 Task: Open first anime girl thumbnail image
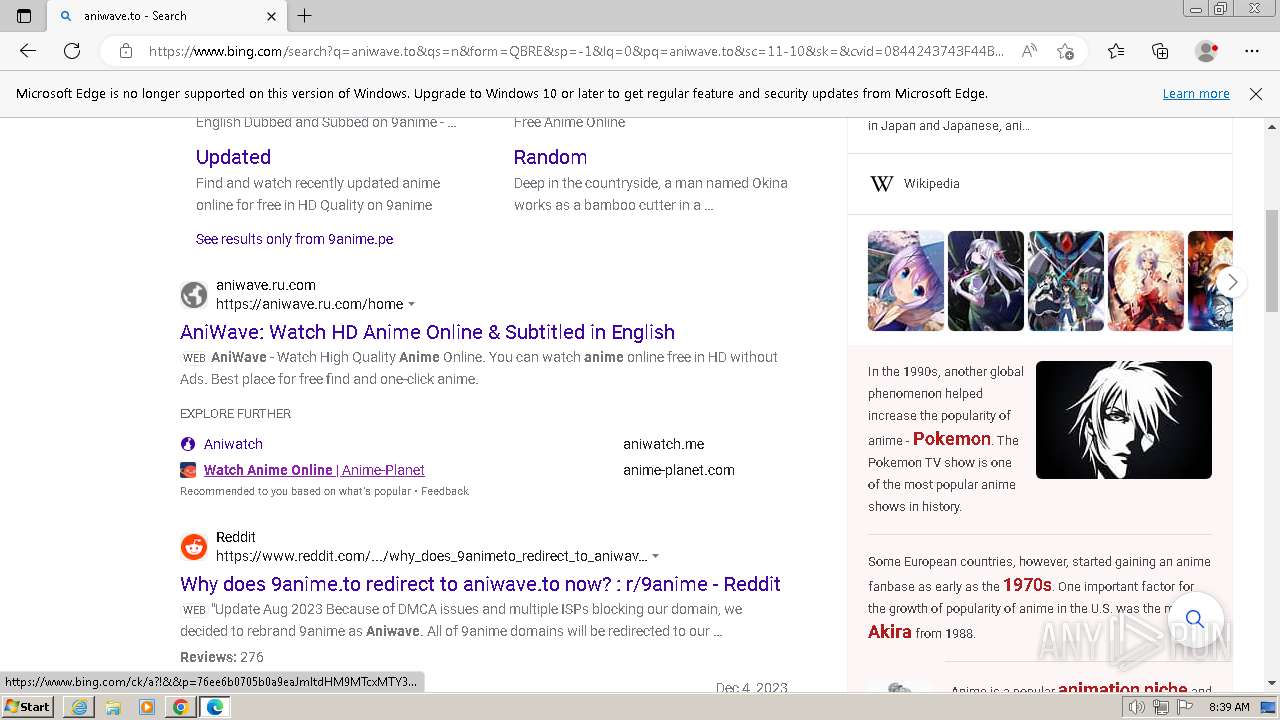click(x=906, y=281)
